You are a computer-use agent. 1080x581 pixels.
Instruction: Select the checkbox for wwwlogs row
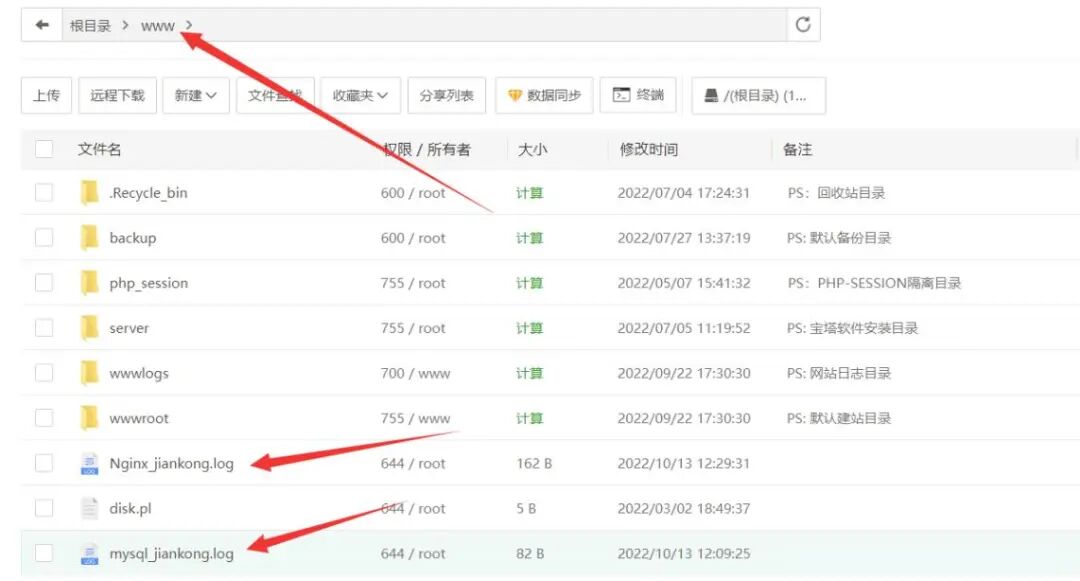click(44, 373)
